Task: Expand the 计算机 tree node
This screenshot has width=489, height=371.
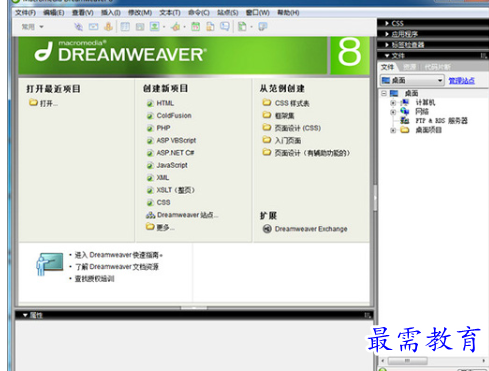Action: pos(393,103)
